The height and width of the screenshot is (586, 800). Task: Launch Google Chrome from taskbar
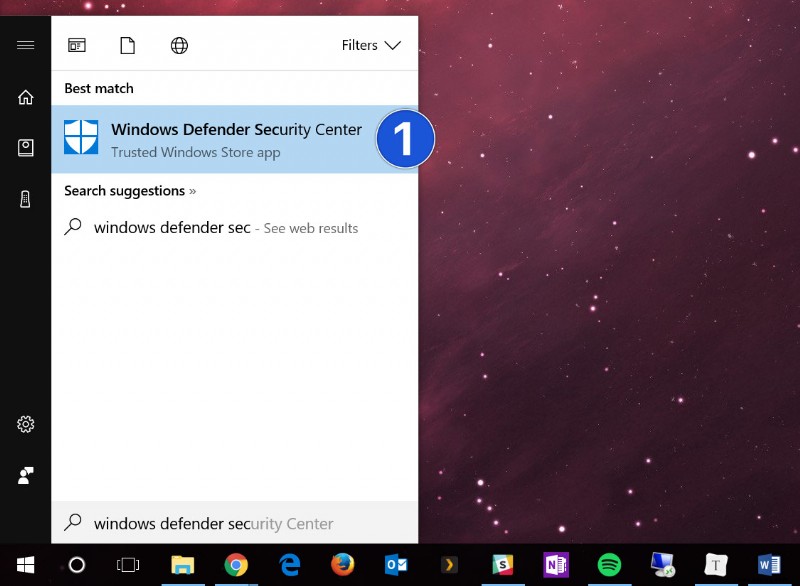[x=236, y=565]
